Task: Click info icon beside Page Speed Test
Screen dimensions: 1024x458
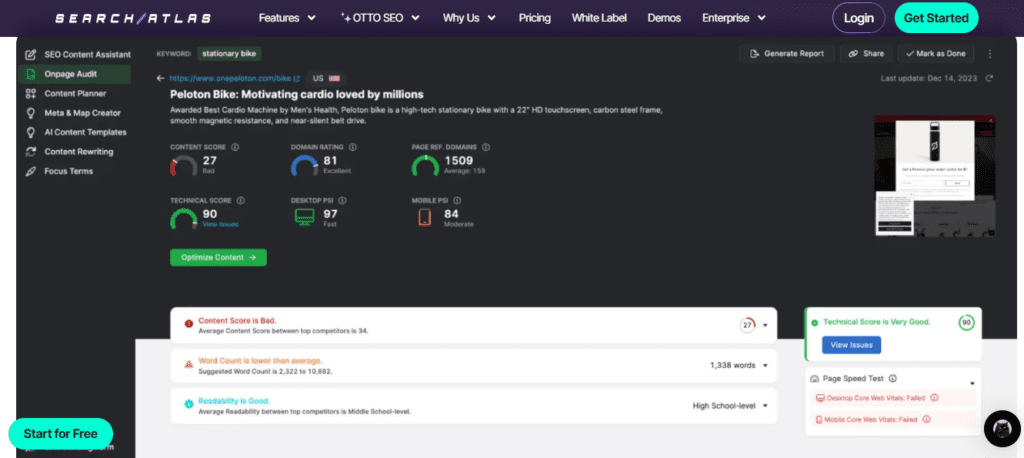Action: 893,378
